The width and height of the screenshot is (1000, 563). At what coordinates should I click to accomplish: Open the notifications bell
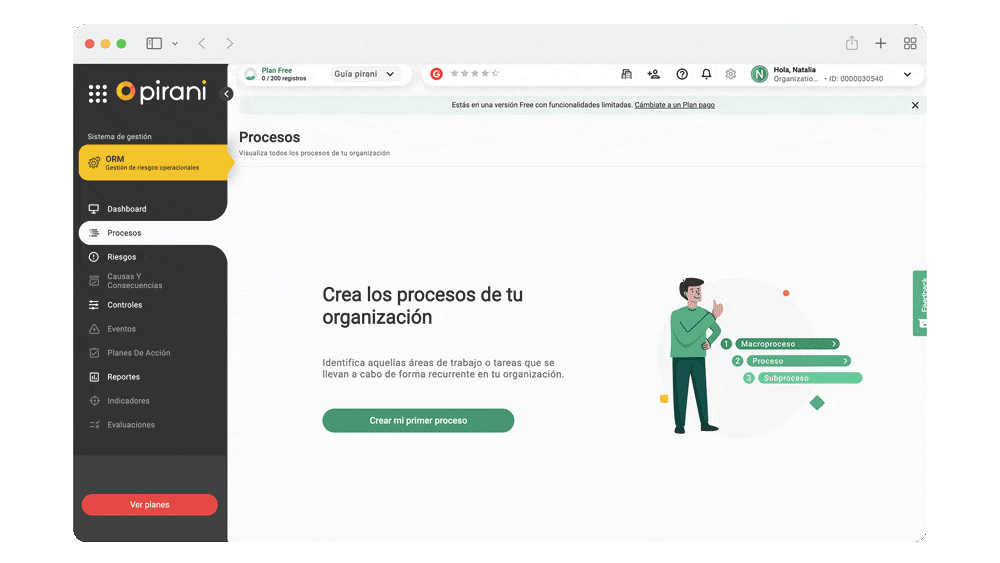[706, 74]
